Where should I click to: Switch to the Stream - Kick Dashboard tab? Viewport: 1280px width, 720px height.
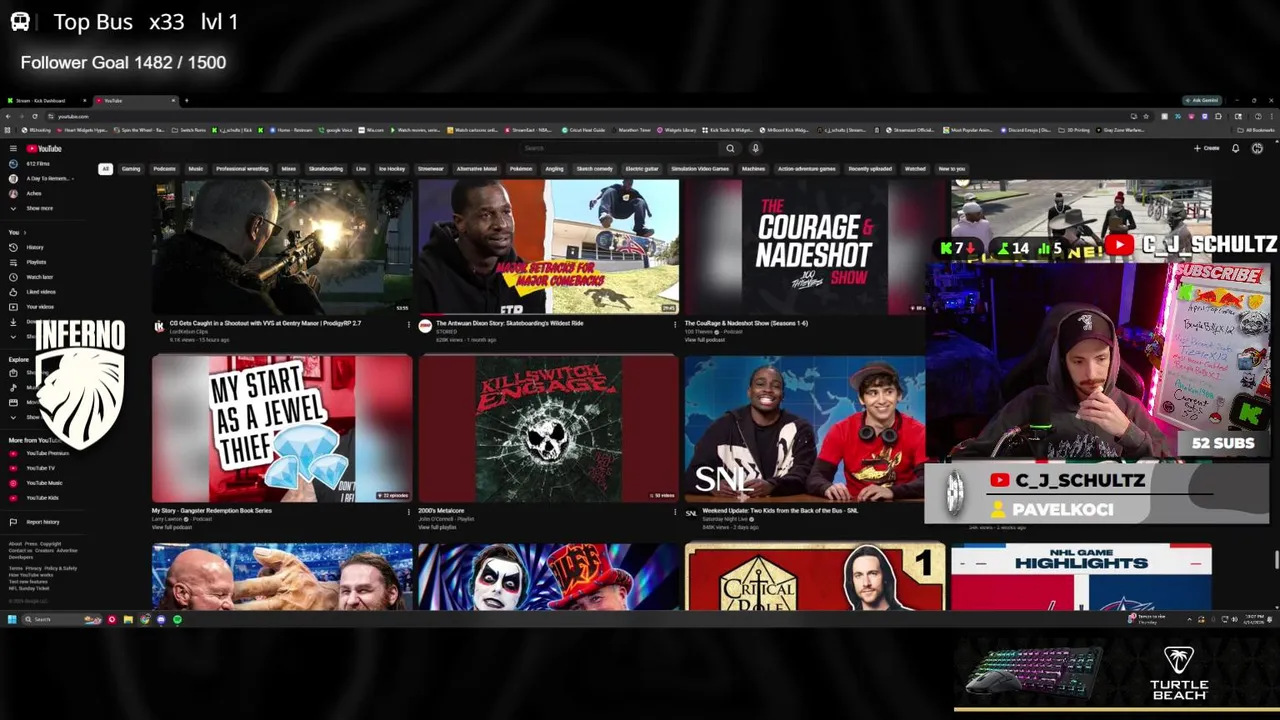point(45,100)
